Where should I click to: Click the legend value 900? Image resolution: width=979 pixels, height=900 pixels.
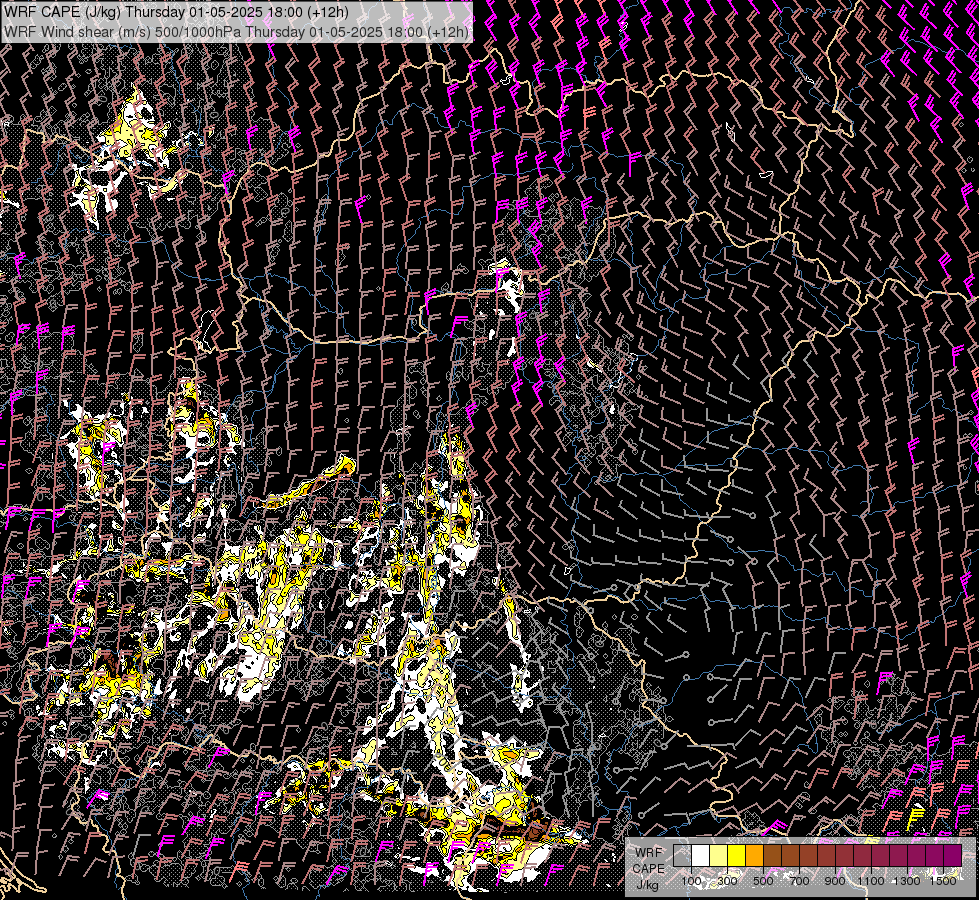pyautogui.click(x=835, y=881)
